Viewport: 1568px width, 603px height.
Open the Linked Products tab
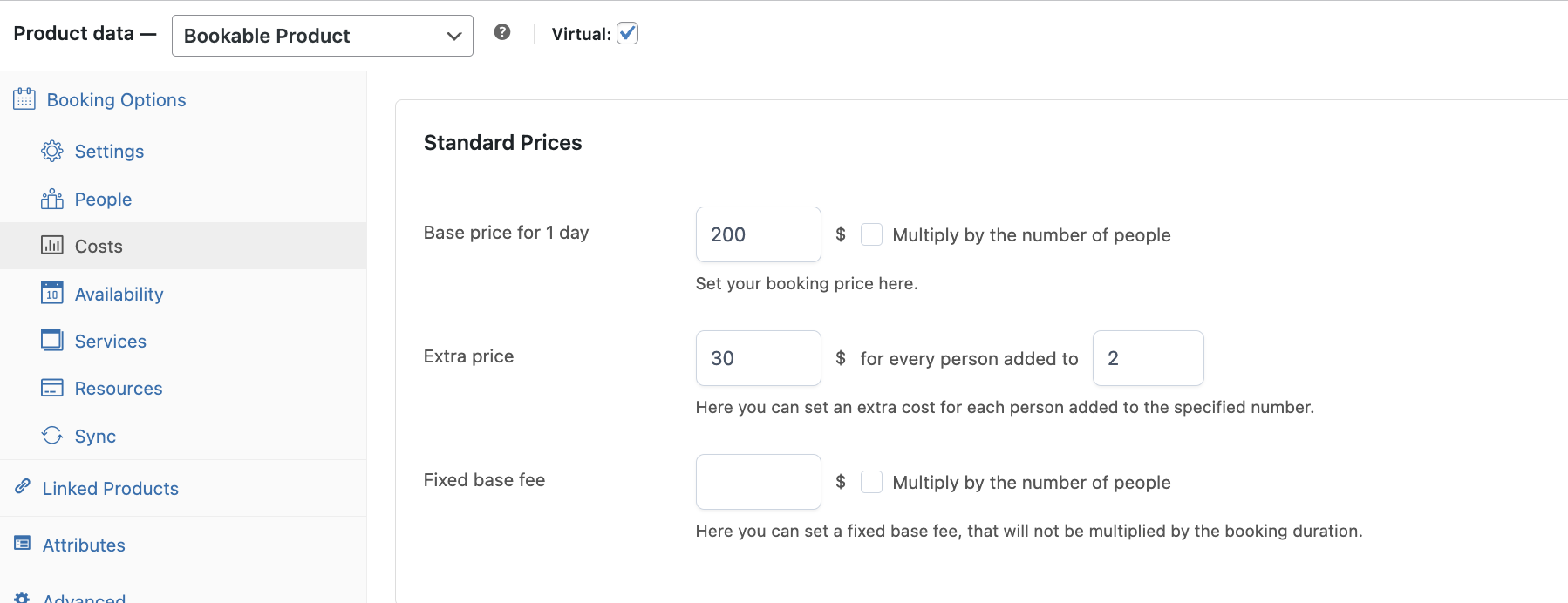pos(110,488)
